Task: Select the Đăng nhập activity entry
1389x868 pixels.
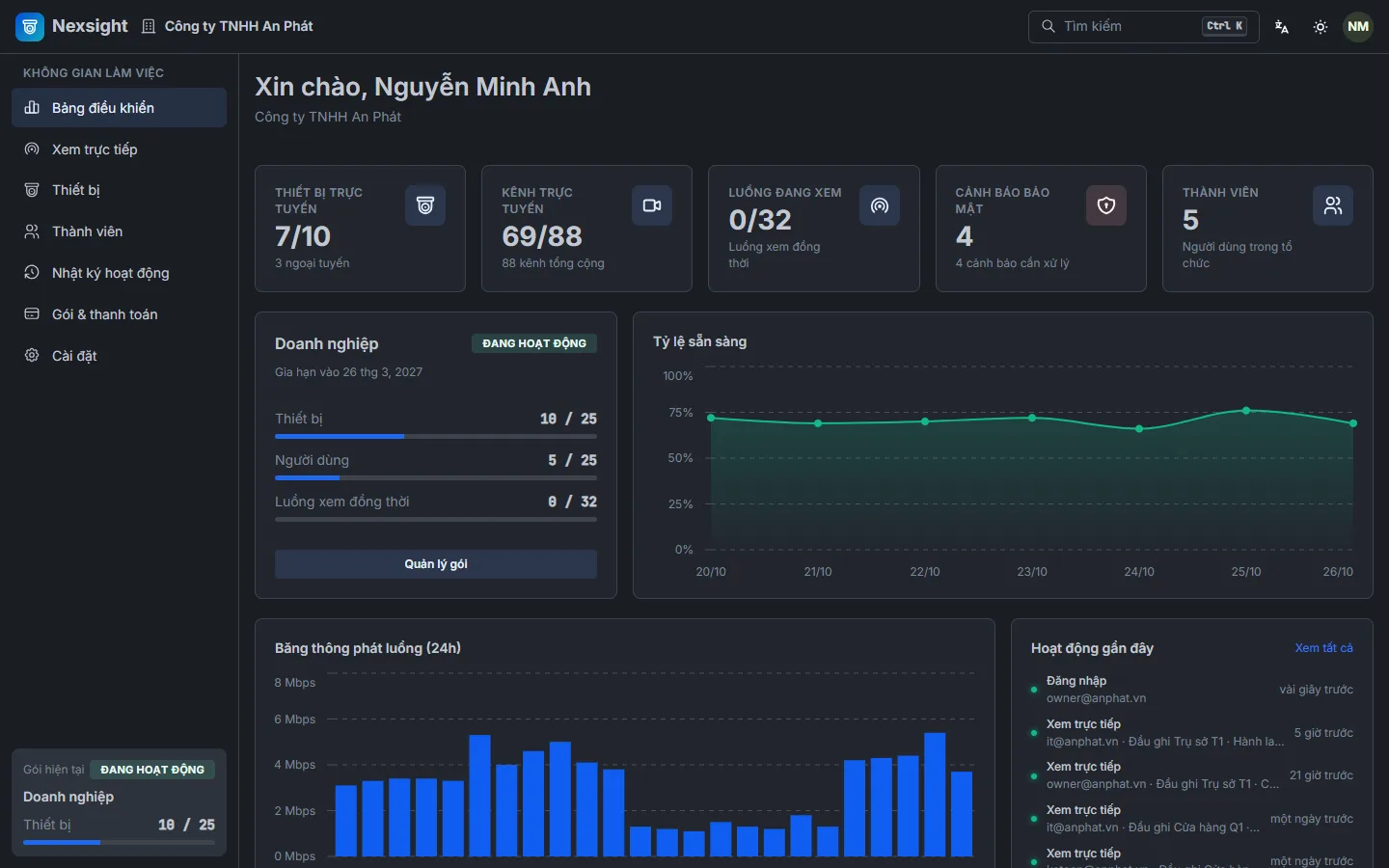Action: pos(1192,690)
